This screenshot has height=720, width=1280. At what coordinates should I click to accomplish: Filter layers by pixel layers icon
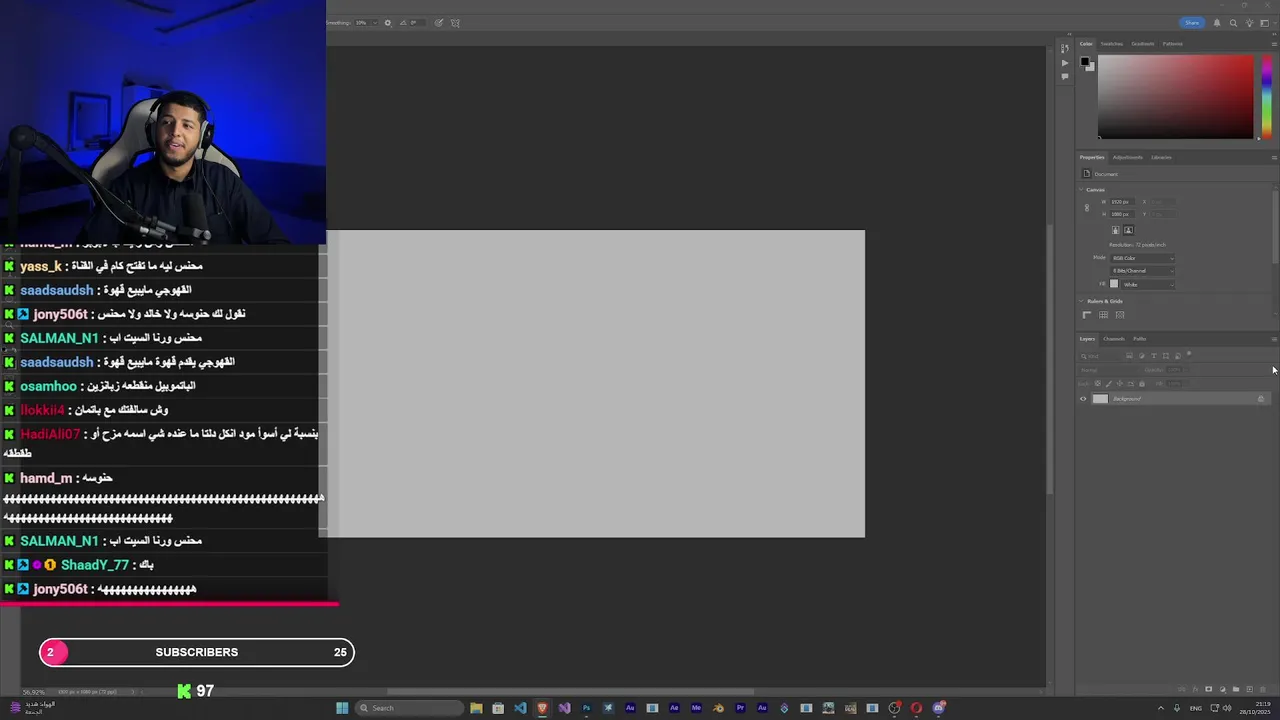tap(1129, 356)
